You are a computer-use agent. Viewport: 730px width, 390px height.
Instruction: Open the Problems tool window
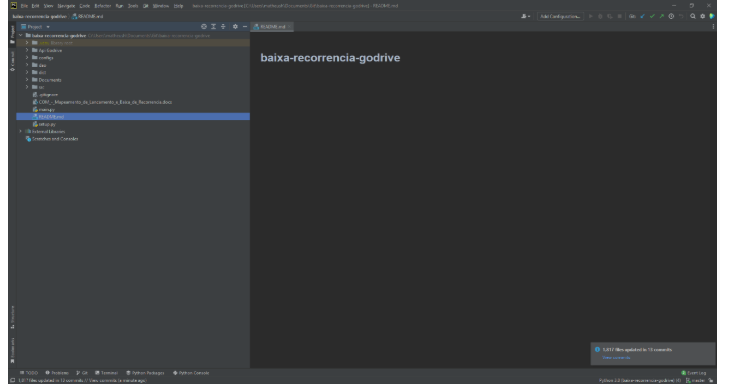[x=57, y=373]
